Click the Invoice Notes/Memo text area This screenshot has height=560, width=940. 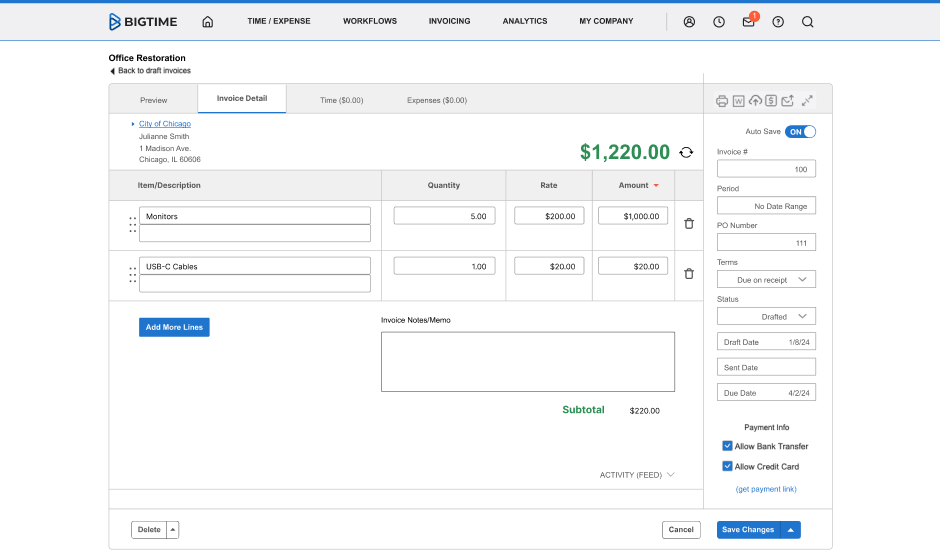click(528, 362)
